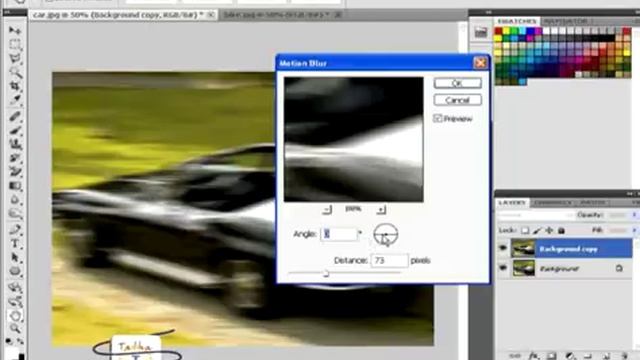Switch to the Paths tab
Screen dimensions: 640x360
[x=593, y=202]
